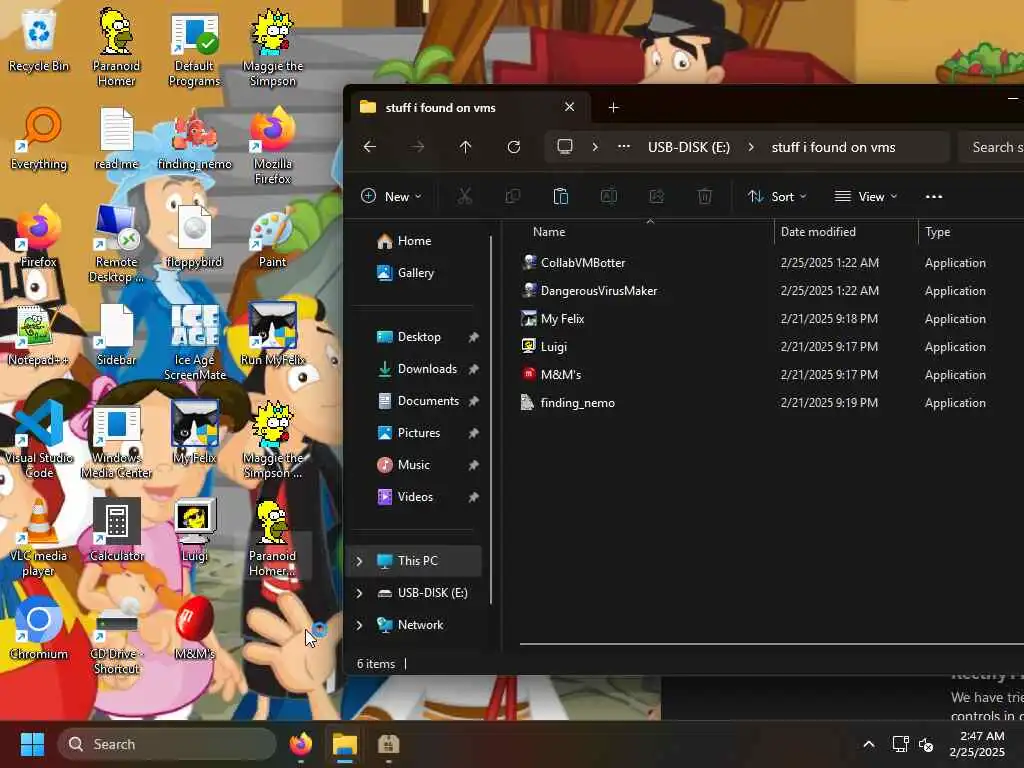Open Remote Desktop shortcut on the desktop
Image resolution: width=1024 pixels, height=768 pixels.
click(x=116, y=244)
